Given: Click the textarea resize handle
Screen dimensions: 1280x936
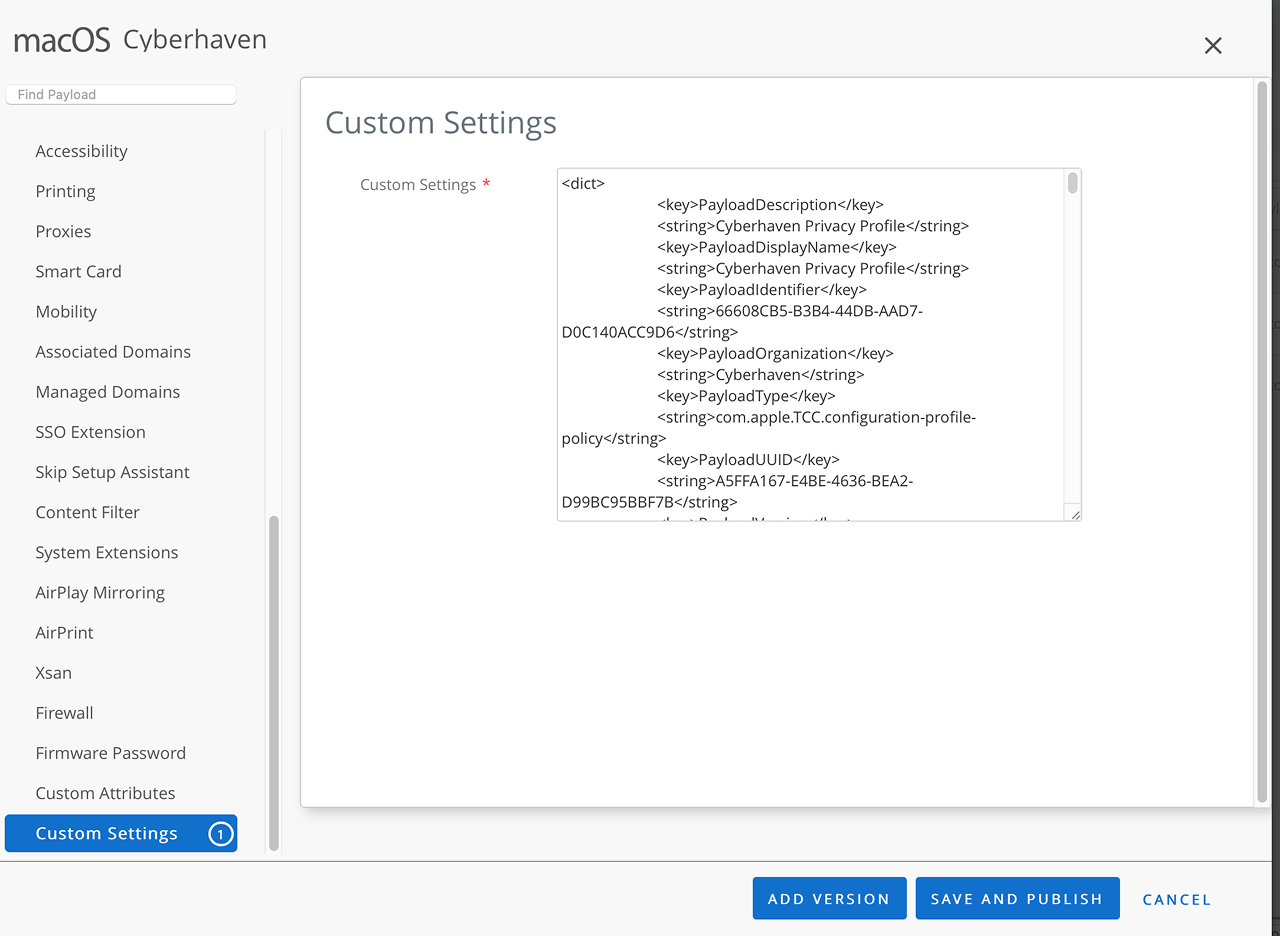Looking at the screenshot, I should [x=1074, y=514].
